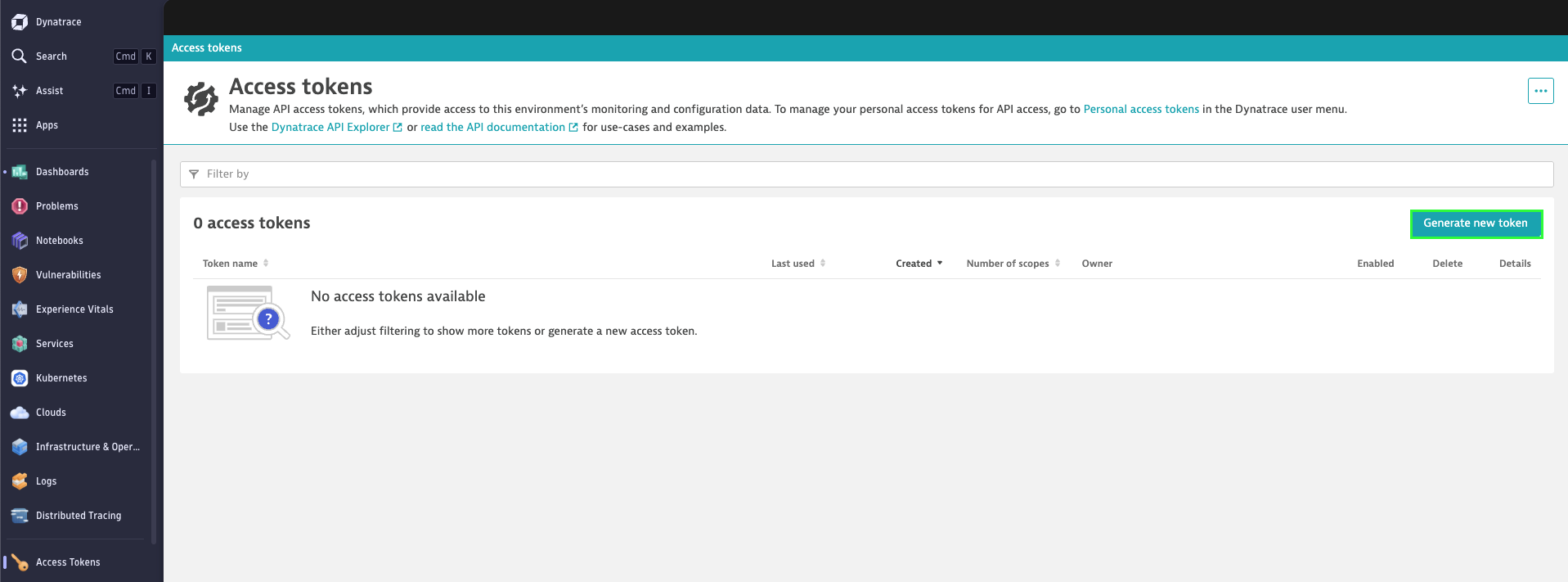Select the Dashboards menu label
The width and height of the screenshot is (1568, 582).
click(x=62, y=172)
